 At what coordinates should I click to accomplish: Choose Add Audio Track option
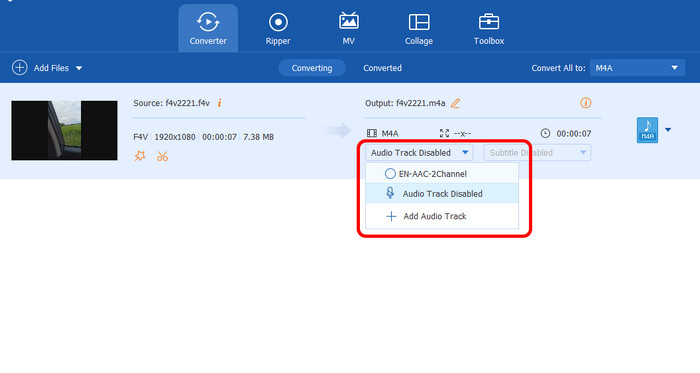442,216
